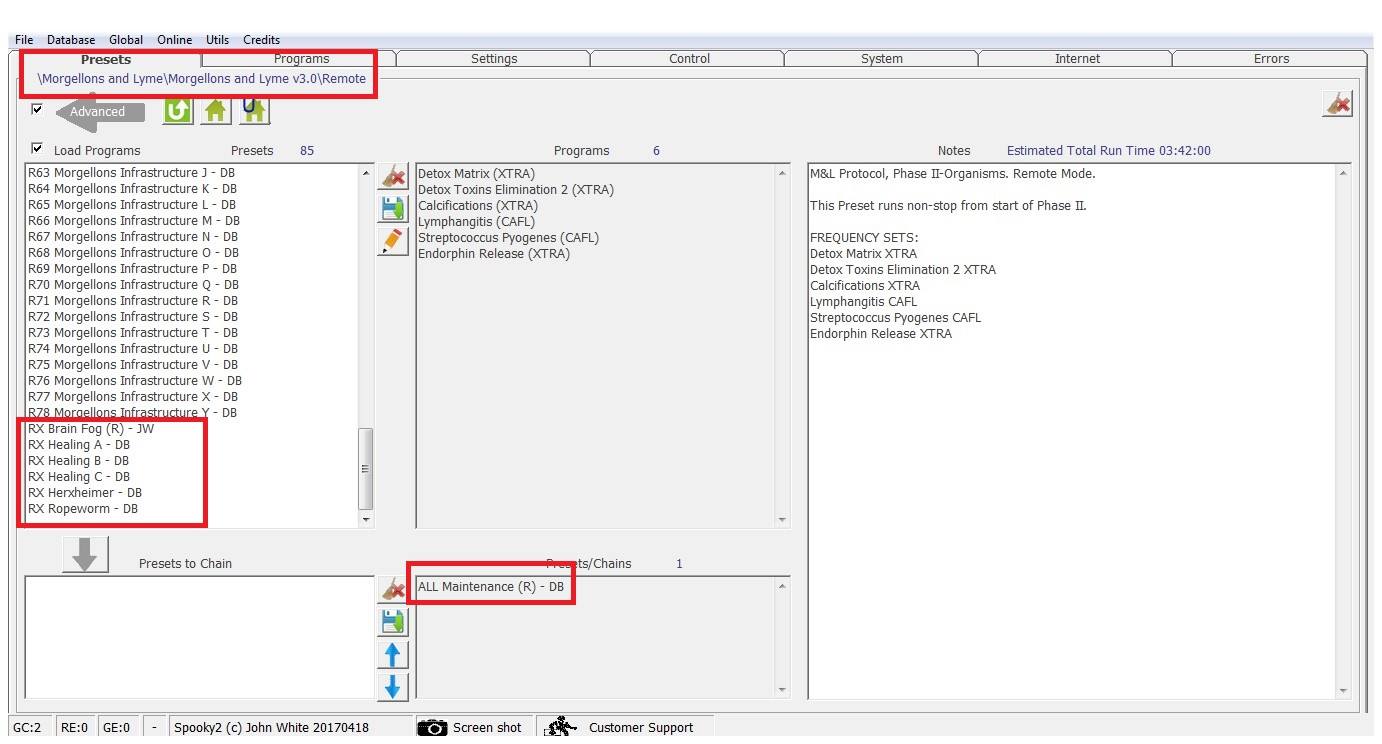The height and width of the screenshot is (744, 1382).
Task: Switch to the Programs tab
Action: (x=301, y=59)
